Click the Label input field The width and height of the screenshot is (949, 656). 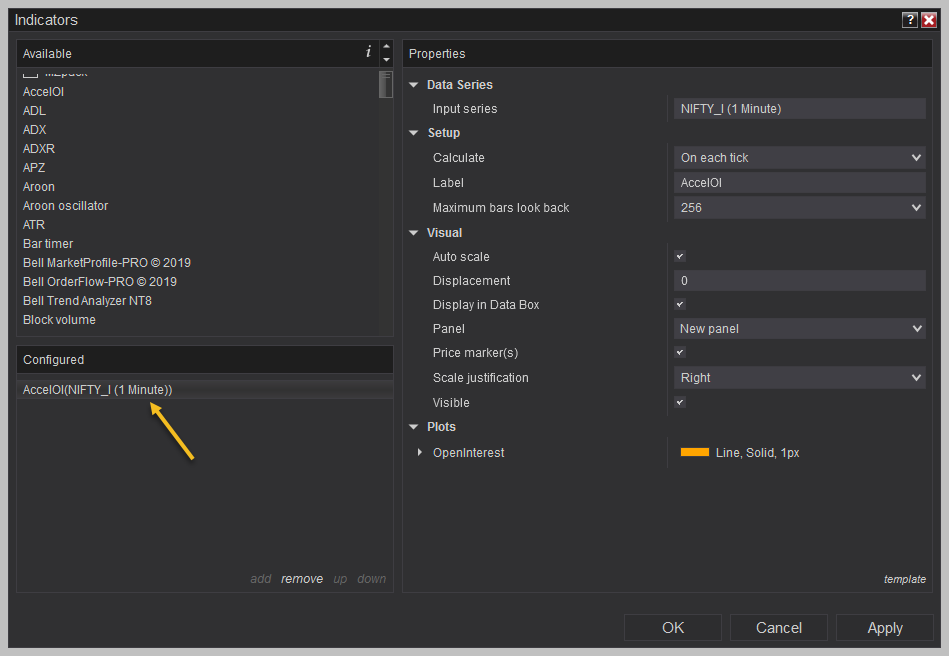pyautogui.click(x=799, y=183)
